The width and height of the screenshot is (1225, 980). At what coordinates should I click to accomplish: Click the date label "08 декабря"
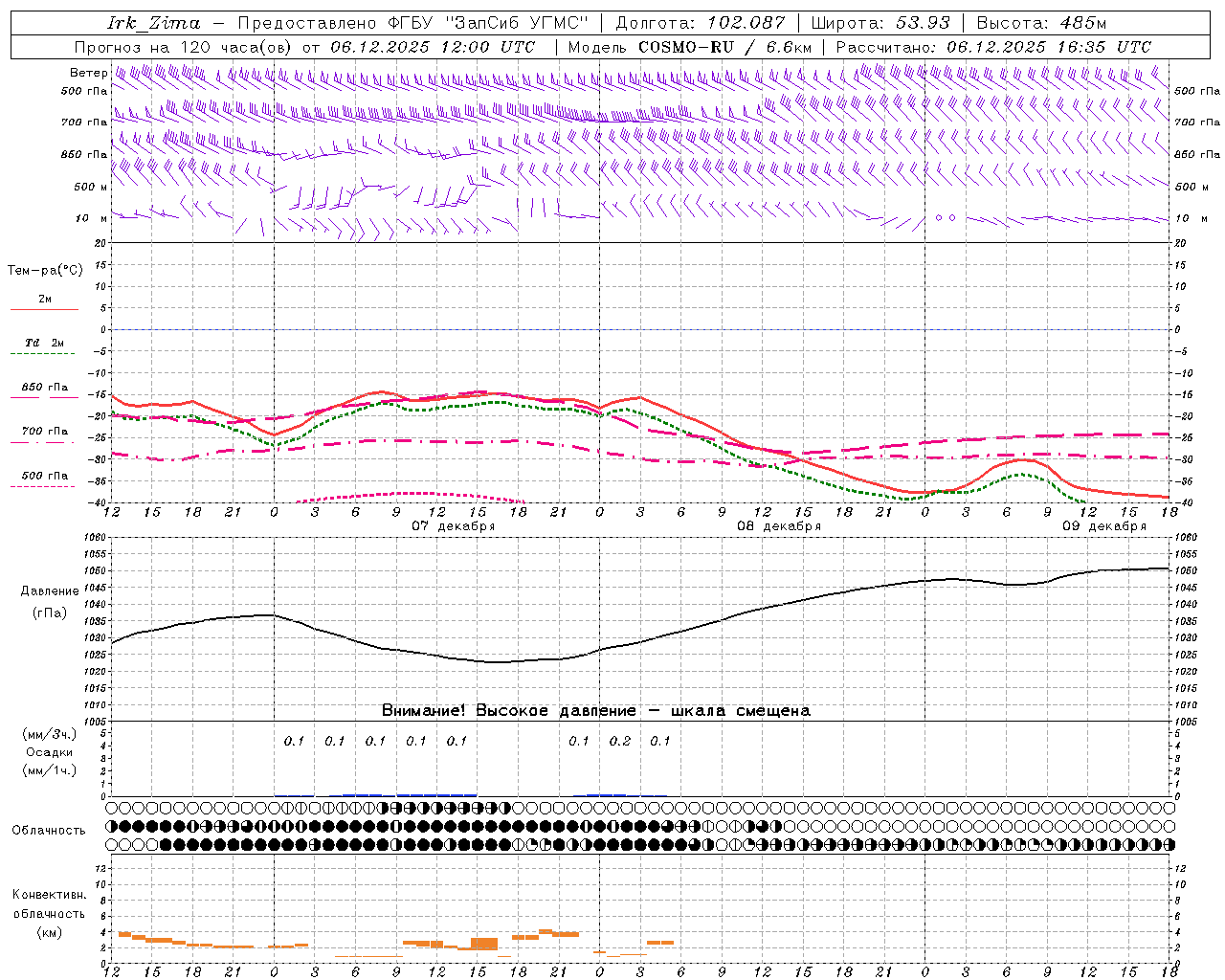[x=779, y=526]
